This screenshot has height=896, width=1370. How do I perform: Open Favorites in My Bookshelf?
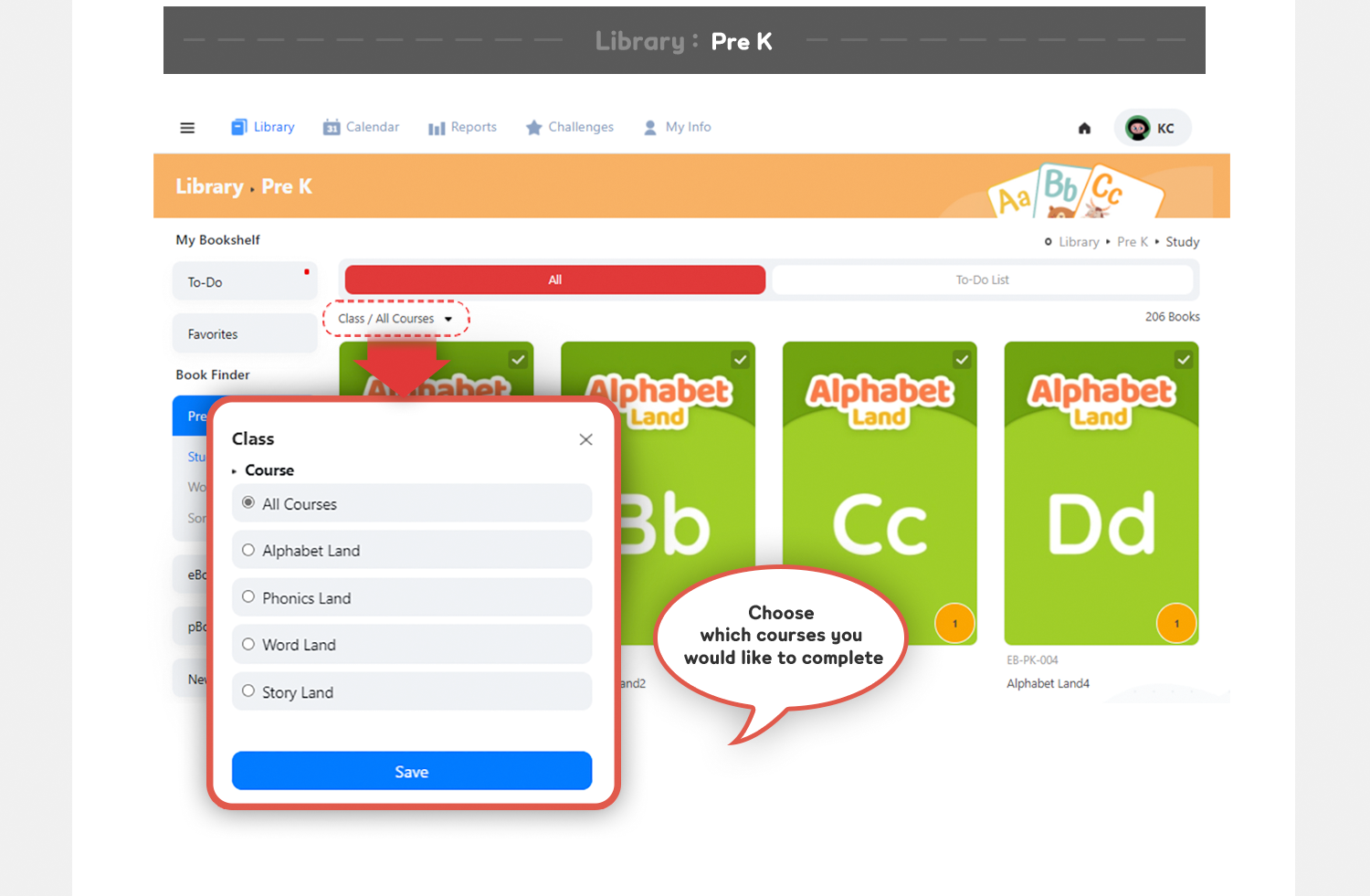244,334
